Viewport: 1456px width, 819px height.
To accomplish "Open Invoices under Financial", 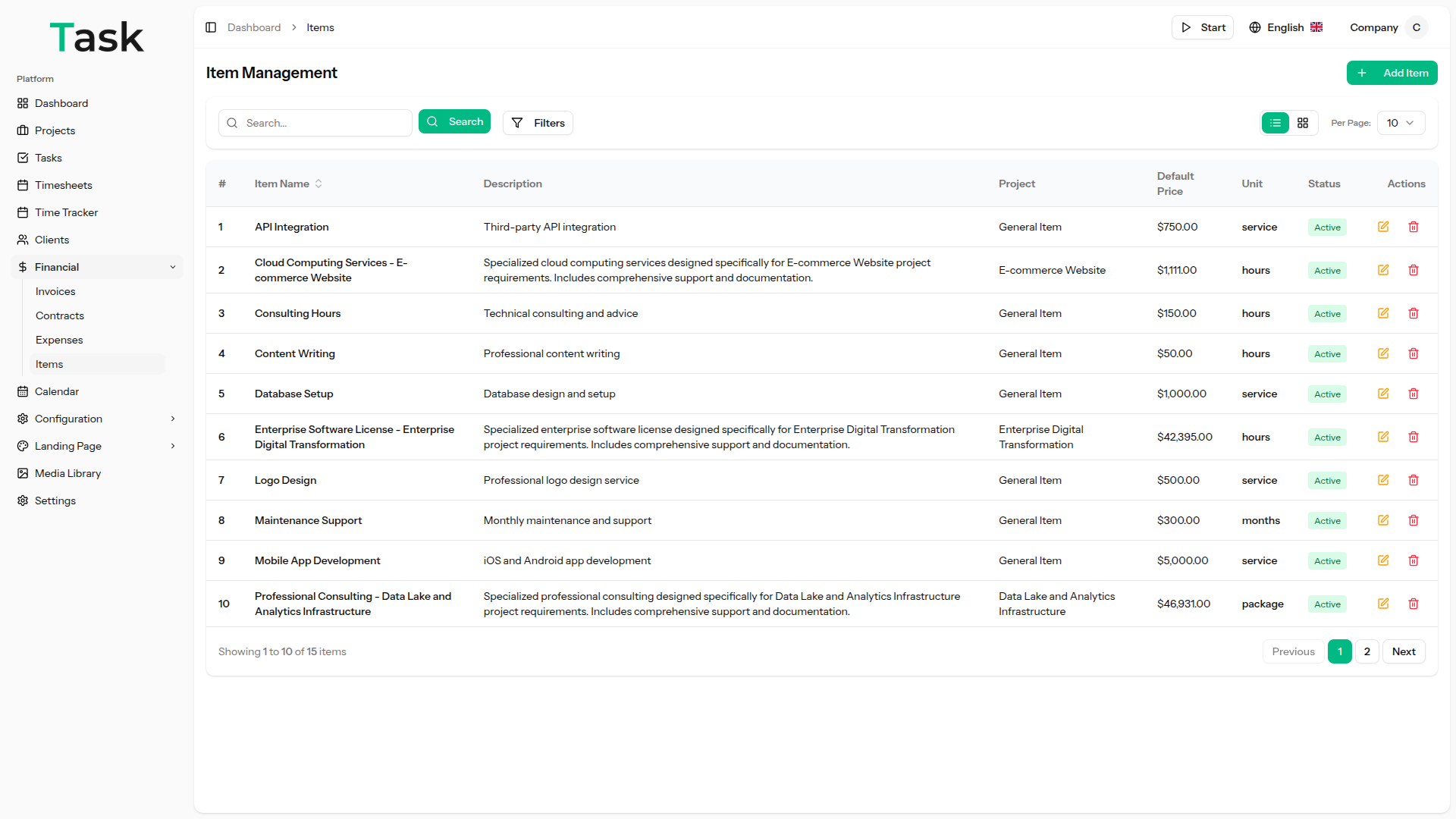I will pos(55,291).
